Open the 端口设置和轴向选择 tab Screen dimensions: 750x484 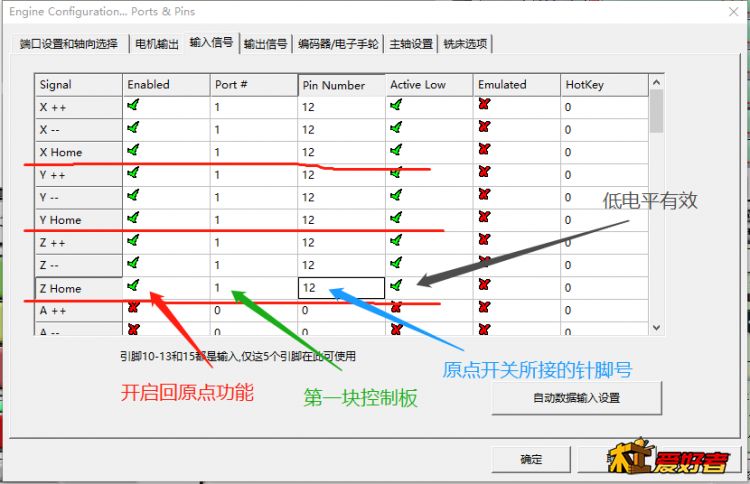[69, 44]
